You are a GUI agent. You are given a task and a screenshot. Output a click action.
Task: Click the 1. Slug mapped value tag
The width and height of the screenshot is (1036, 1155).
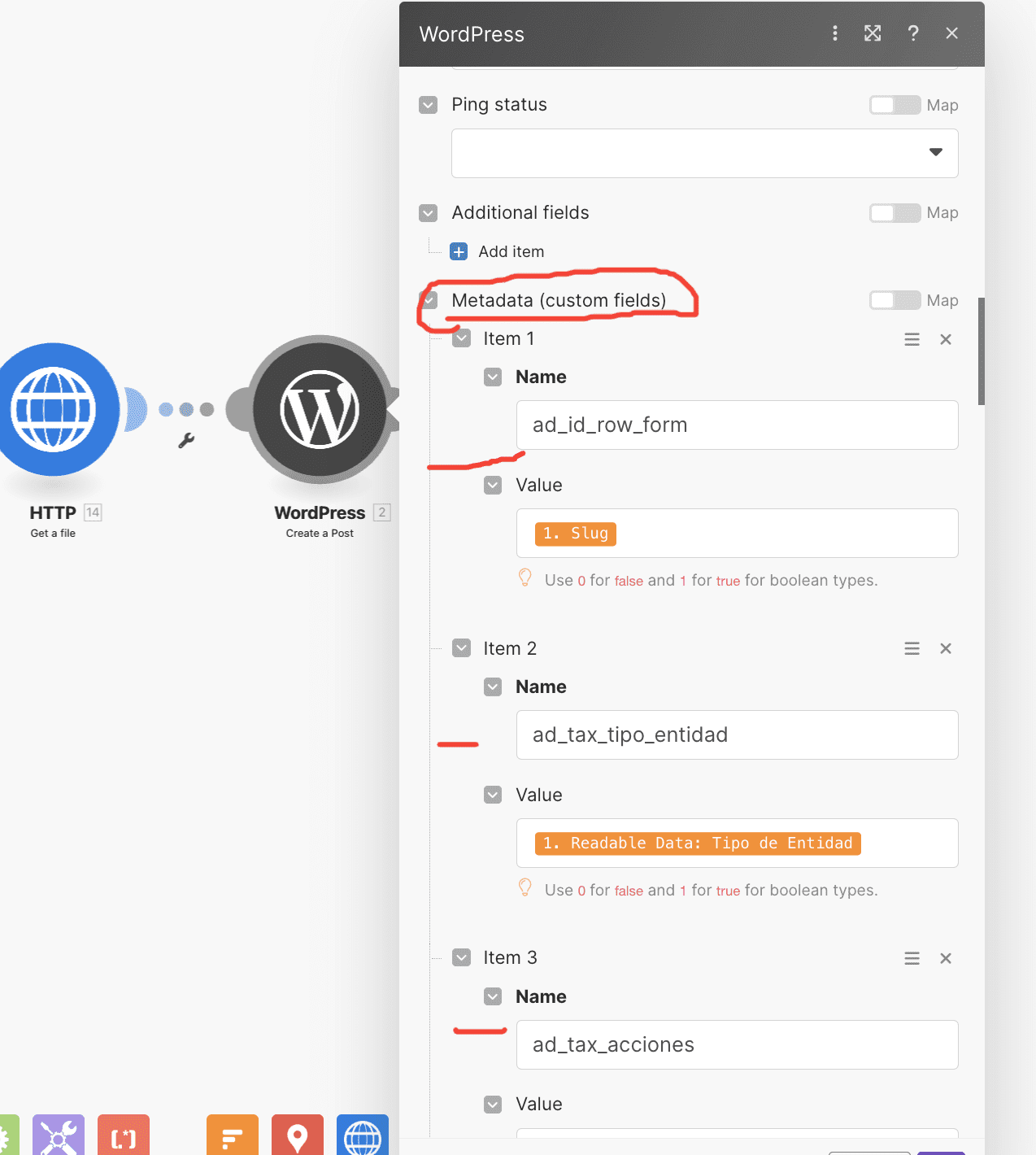[x=575, y=534]
